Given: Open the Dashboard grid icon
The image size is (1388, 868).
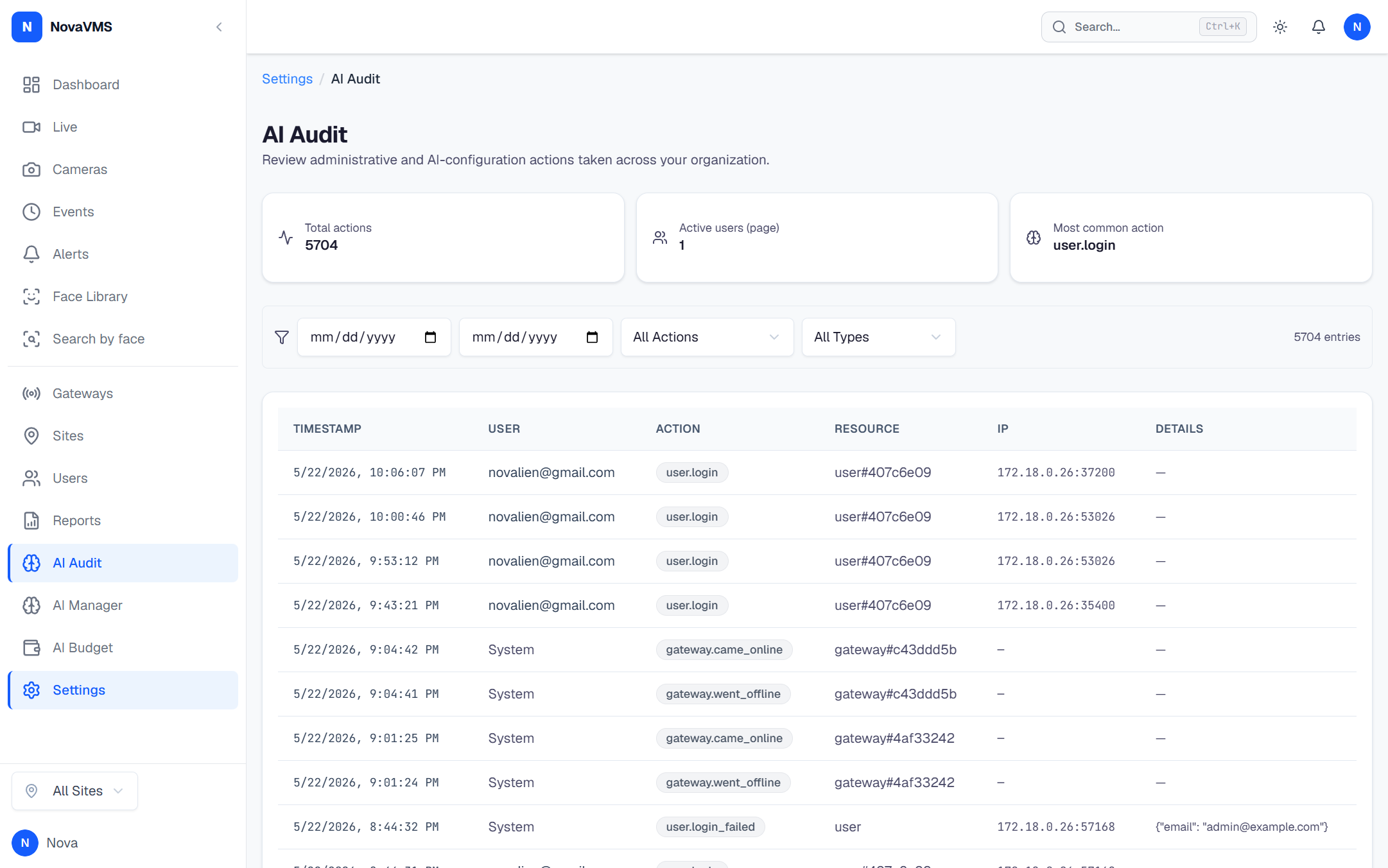Looking at the screenshot, I should pos(31,85).
